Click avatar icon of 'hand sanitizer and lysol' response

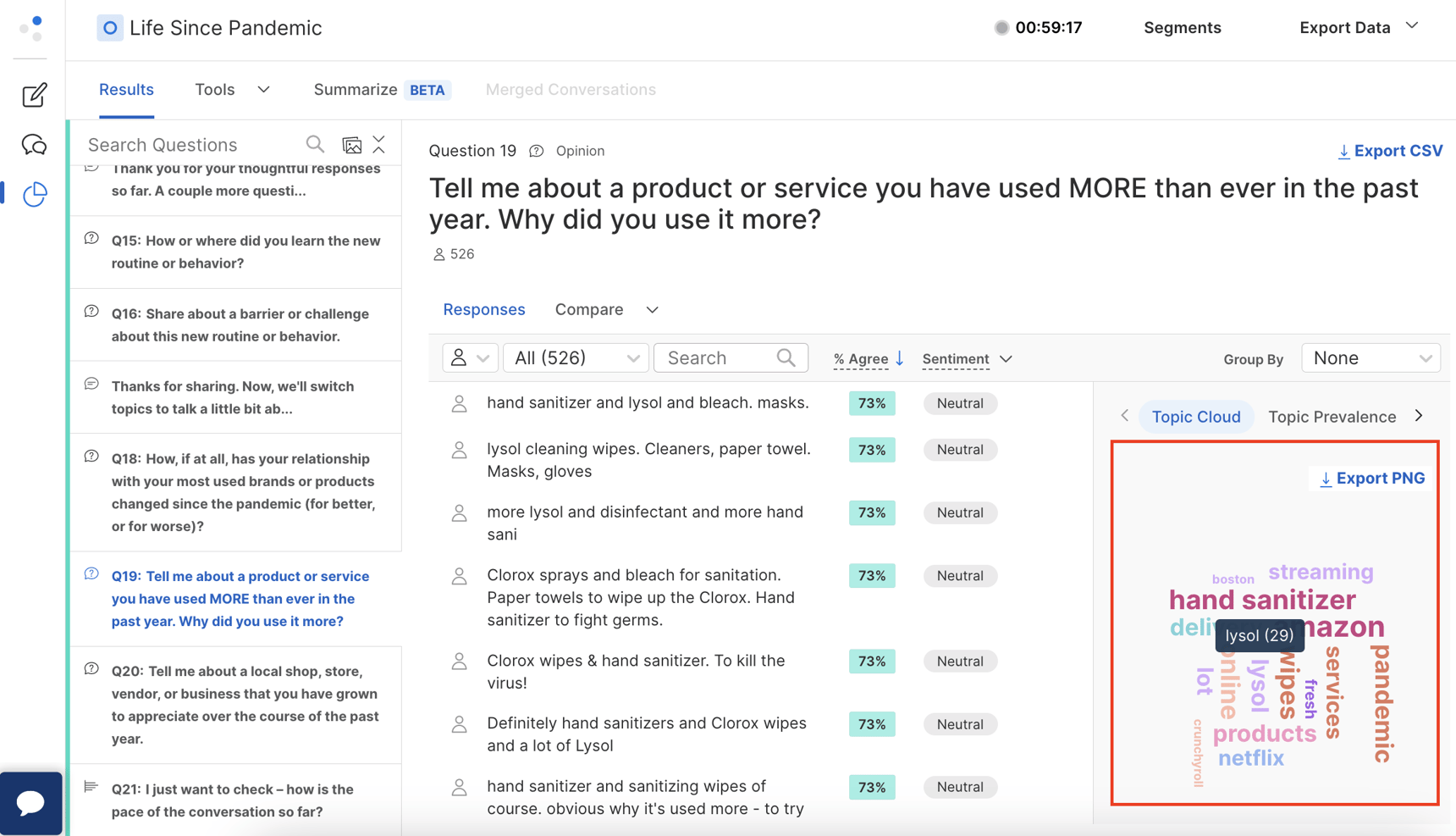(x=460, y=404)
